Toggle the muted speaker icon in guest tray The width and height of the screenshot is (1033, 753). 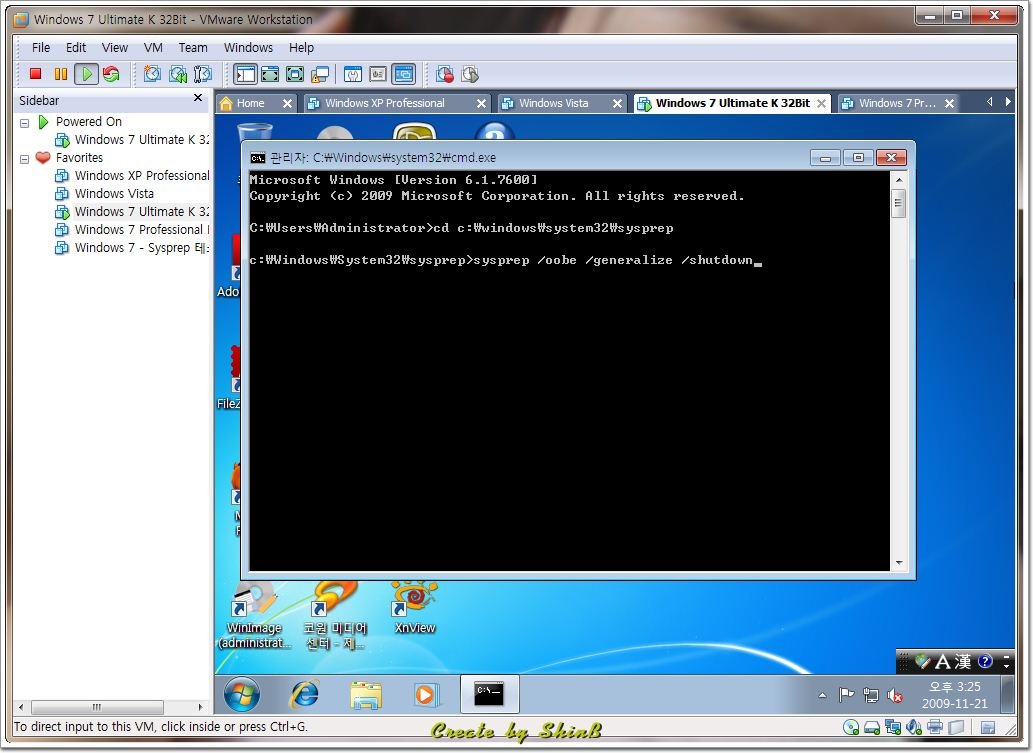pos(895,696)
